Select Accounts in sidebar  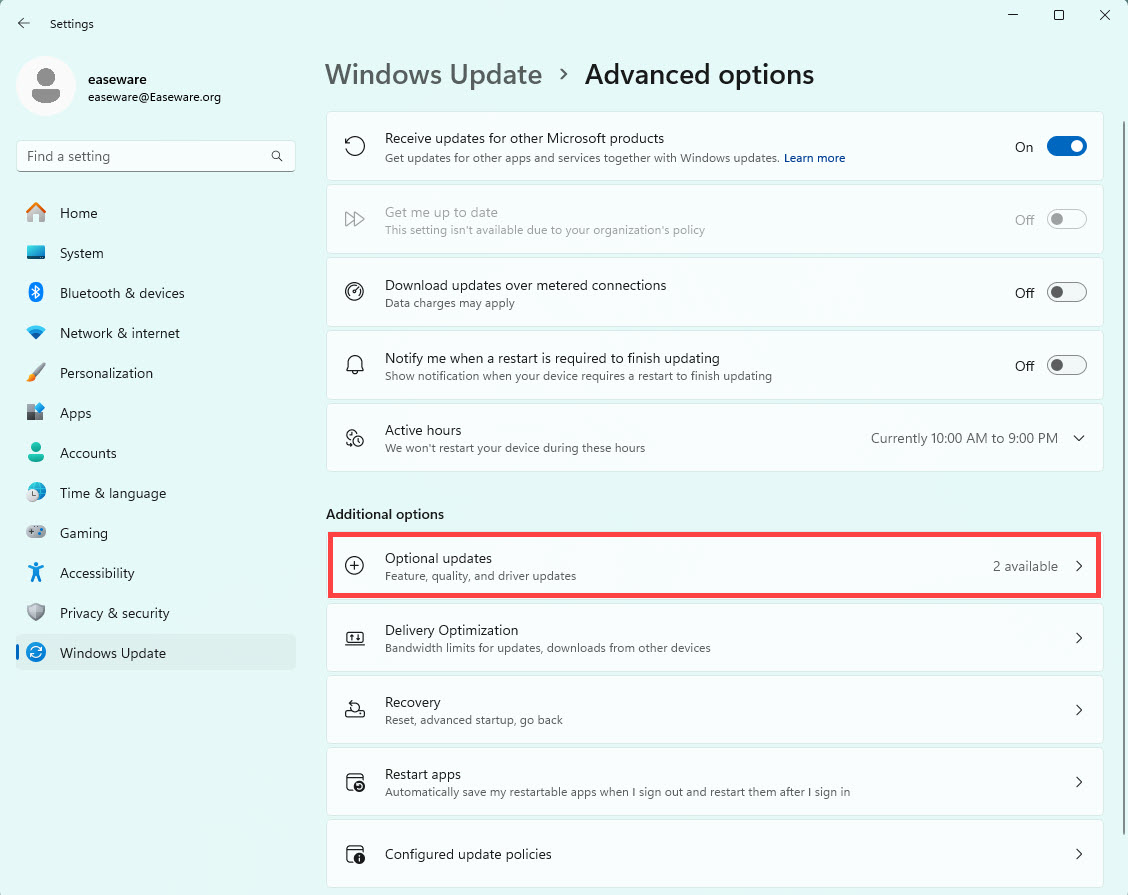click(x=155, y=453)
